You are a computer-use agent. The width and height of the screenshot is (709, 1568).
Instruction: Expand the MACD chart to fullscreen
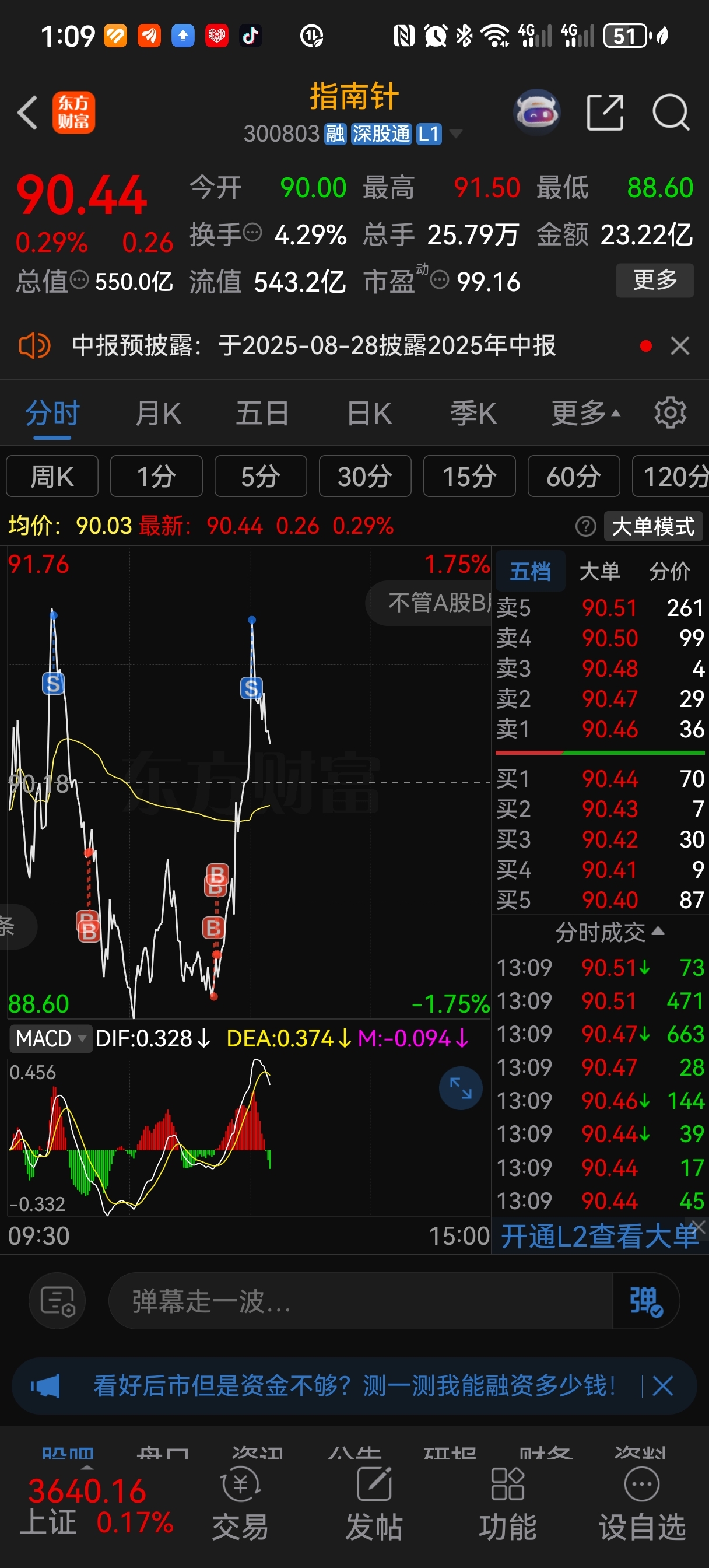click(461, 1088)
